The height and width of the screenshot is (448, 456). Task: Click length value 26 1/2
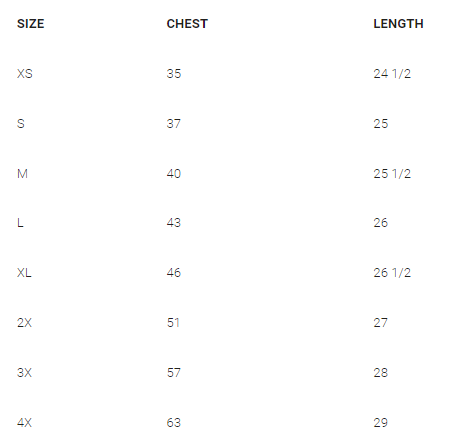coord(392,273)
